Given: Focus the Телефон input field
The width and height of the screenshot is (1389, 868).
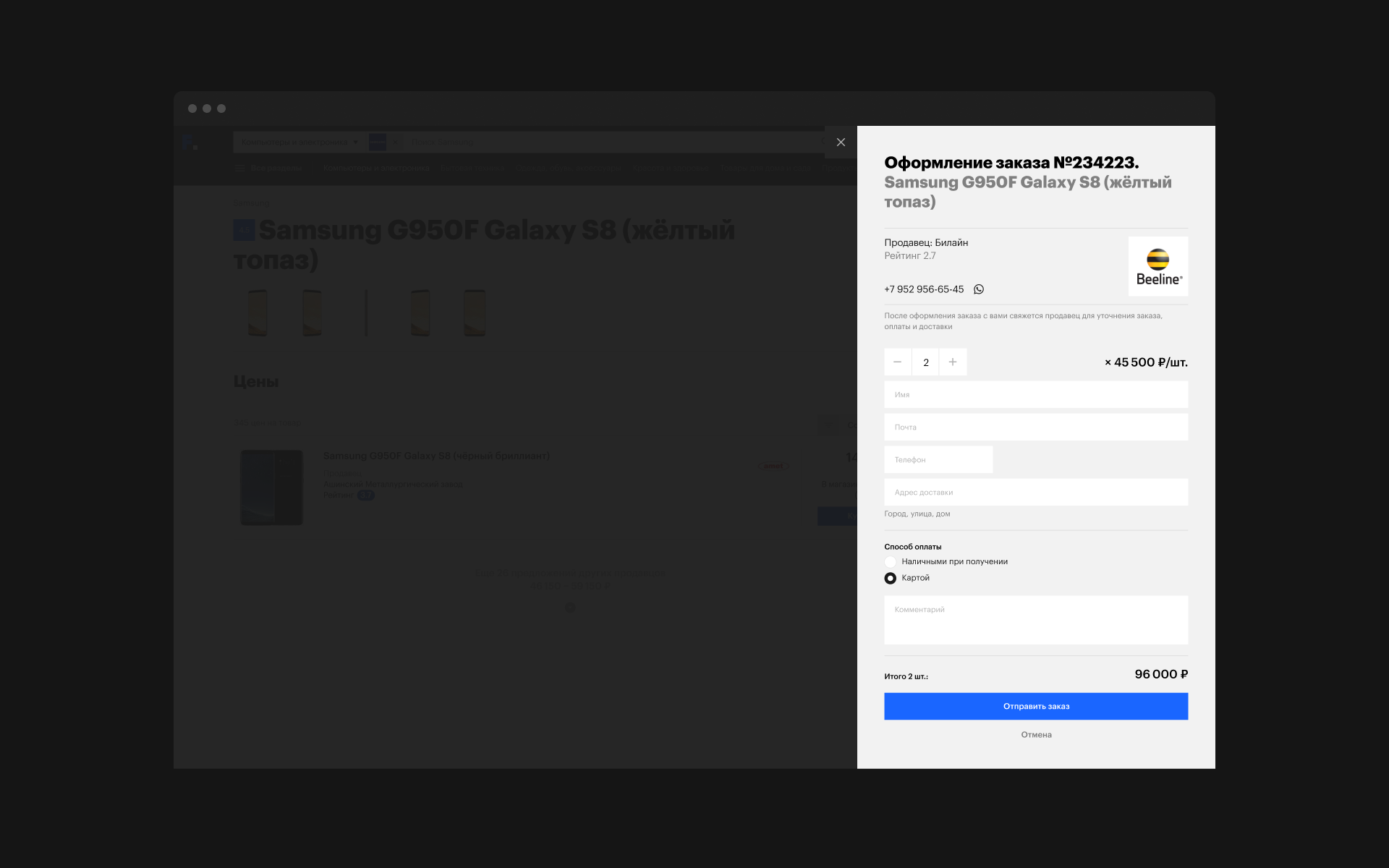Looking at the screenshot, I should 938,460.
